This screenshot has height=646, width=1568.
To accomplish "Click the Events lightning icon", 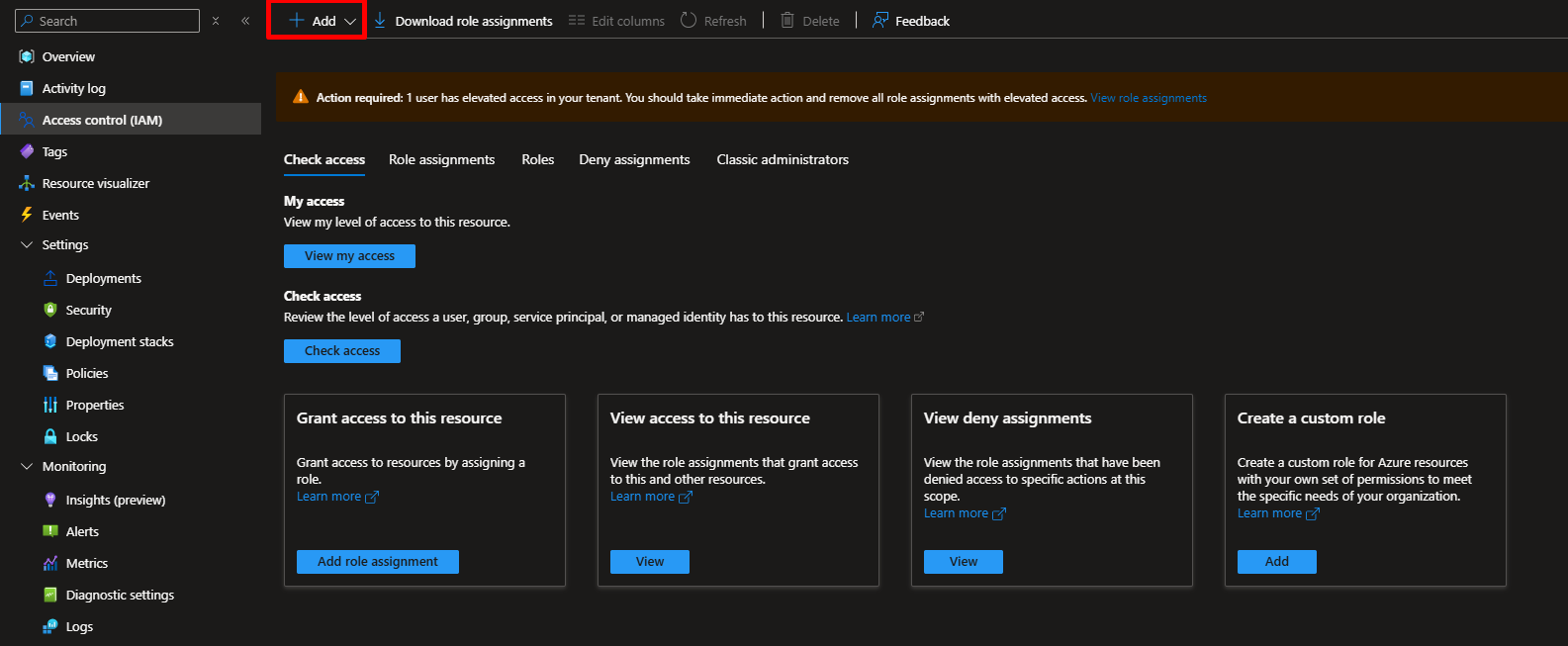I will click(x=27, y=215).
